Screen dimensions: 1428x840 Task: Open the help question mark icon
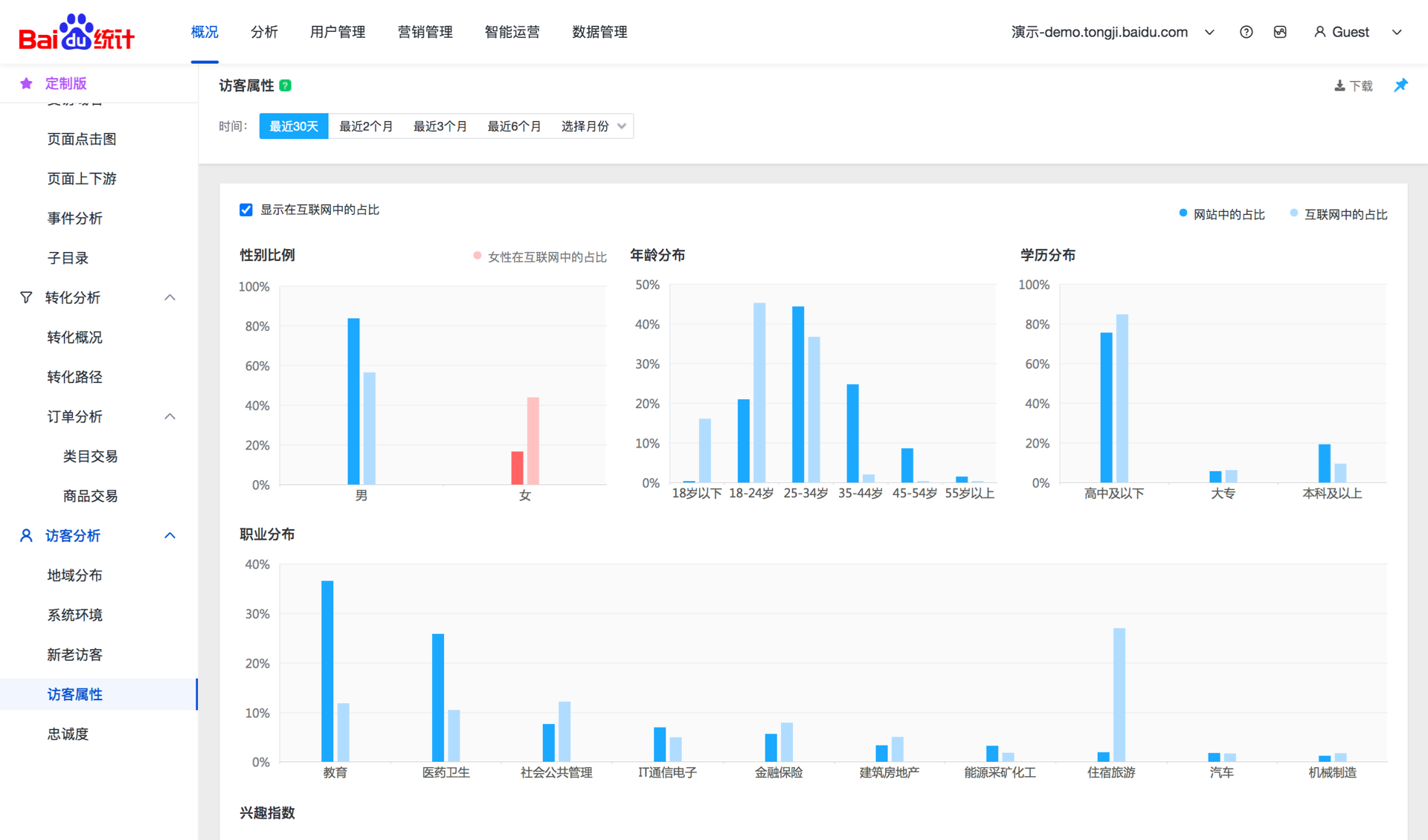[1246, 32]
